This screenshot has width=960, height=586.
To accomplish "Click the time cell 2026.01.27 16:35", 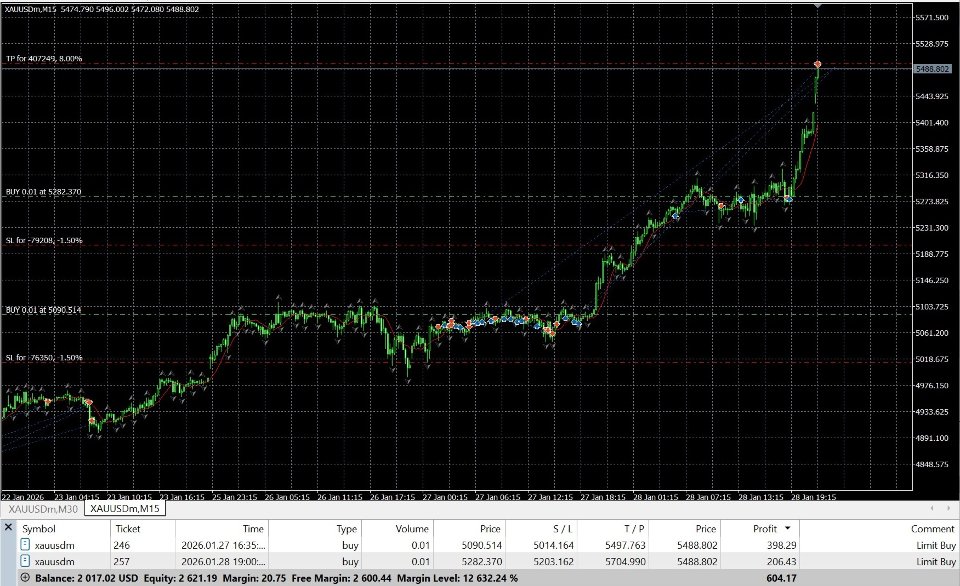I will point(223,545).
